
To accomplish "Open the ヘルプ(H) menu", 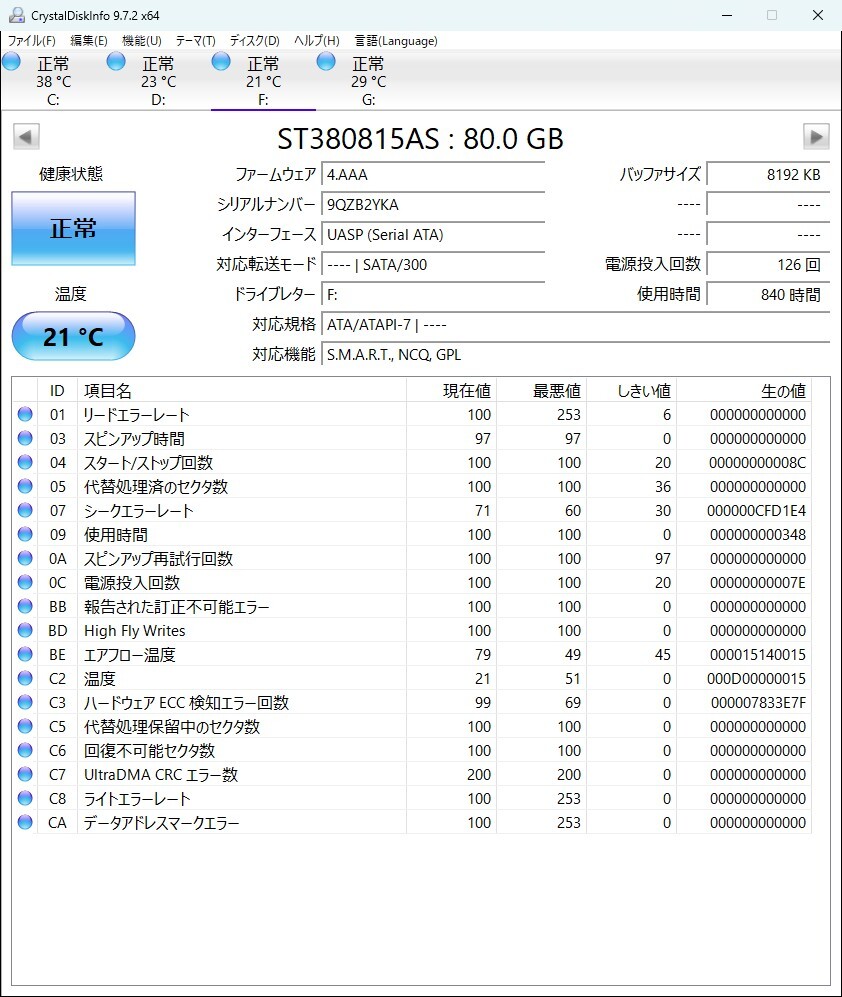I will (x=316, y=41).
